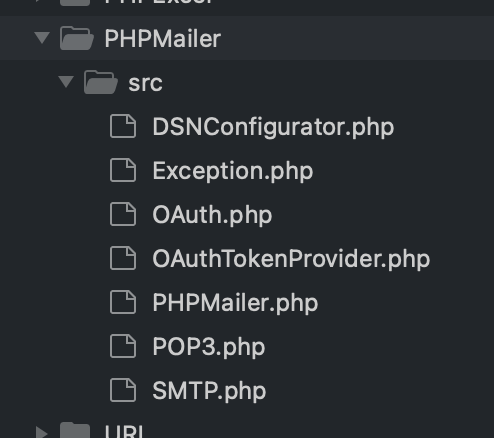The height and width of the screenshot is (438, 494).
Task: Select the src folder label
Action: click(145, 83)
